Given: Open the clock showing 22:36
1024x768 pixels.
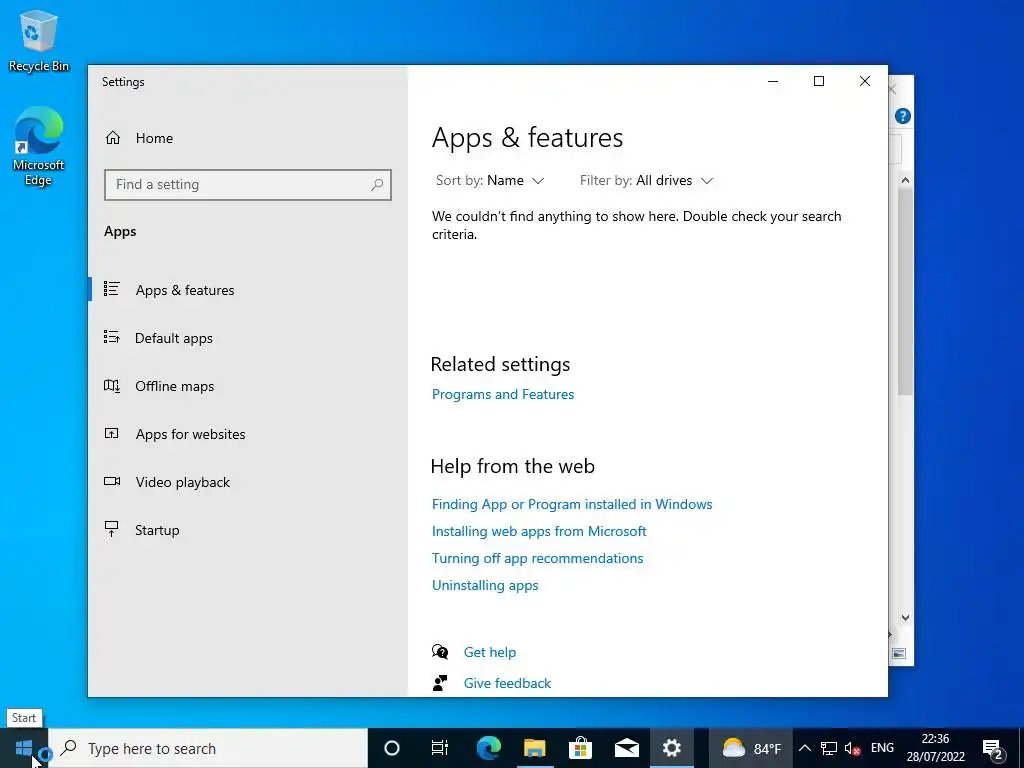Looking at the screenshot, I should [x=935, y=748].
